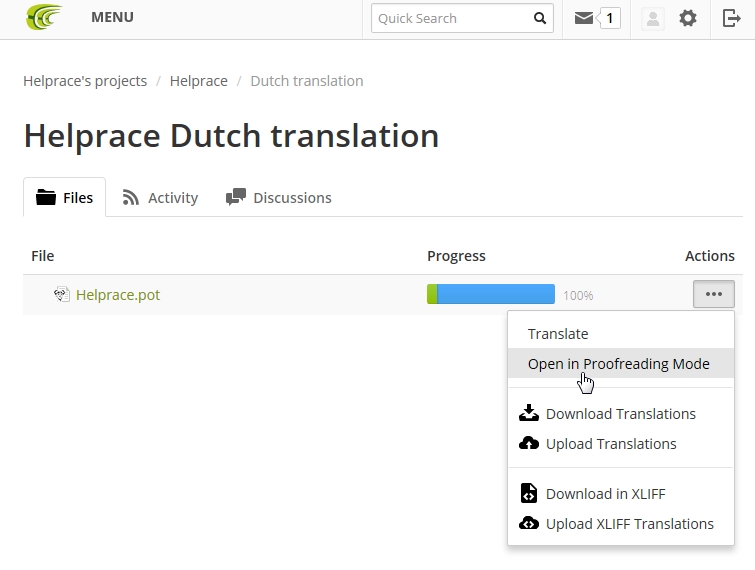Click the green logo in the header
Screen dimensions: 755x570
click(44, 17)
